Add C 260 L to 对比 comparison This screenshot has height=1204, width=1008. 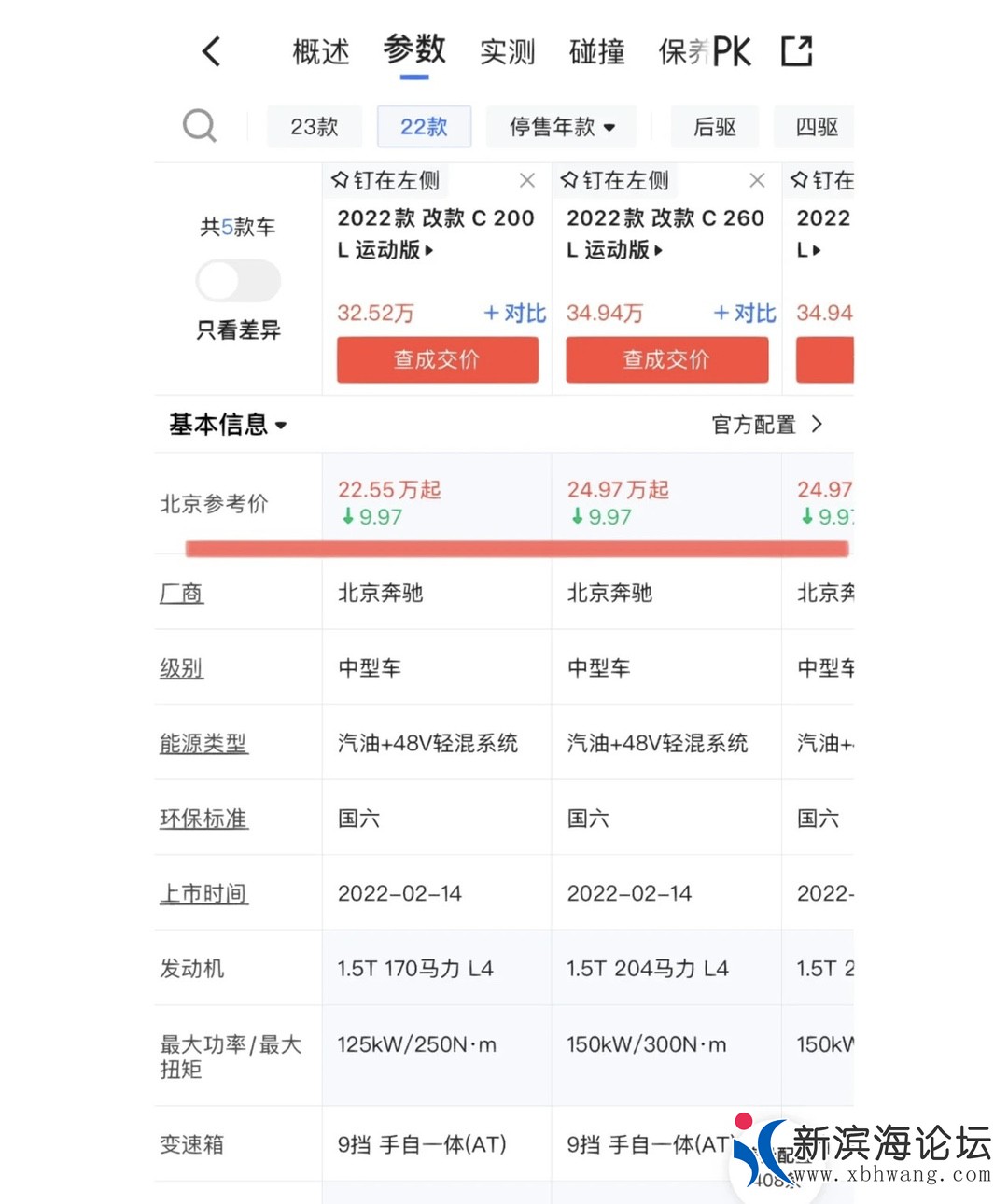(x=744, y=314)
